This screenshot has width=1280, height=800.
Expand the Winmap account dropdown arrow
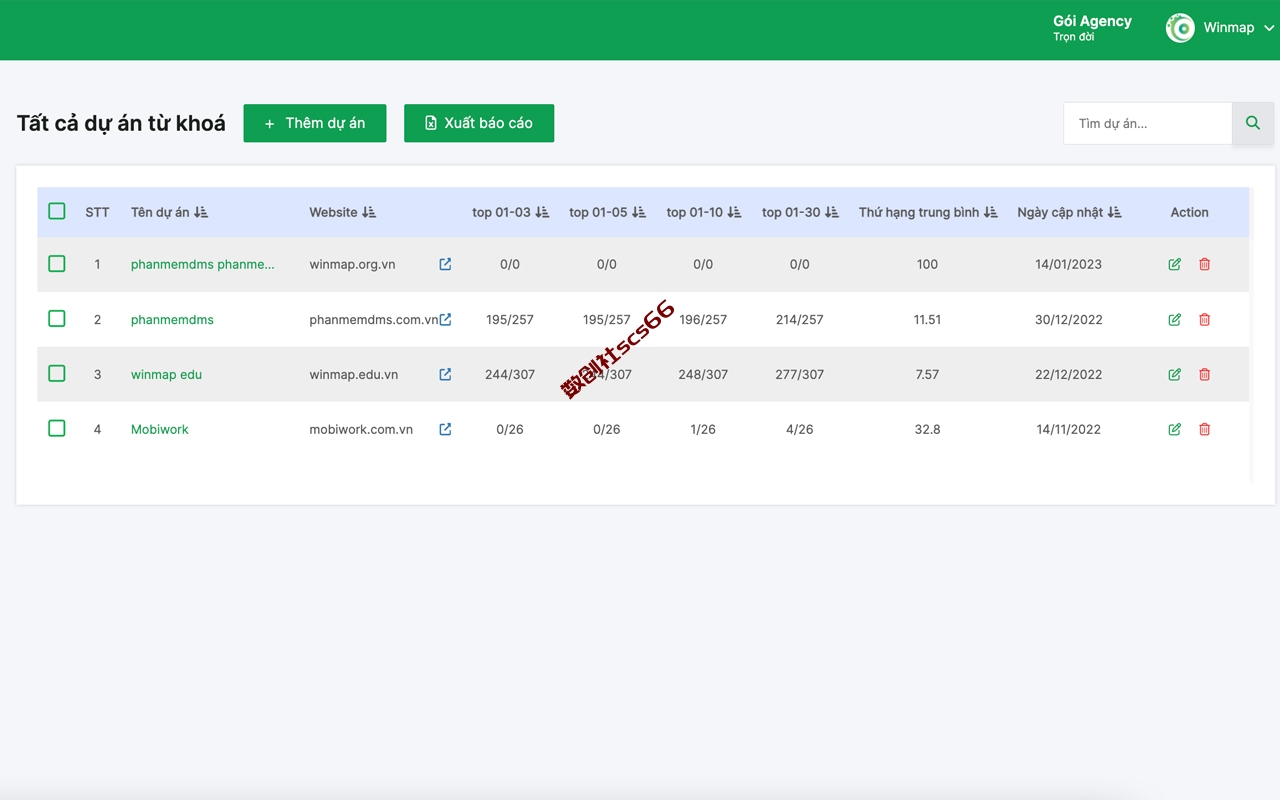click(x=1269, y=28)
